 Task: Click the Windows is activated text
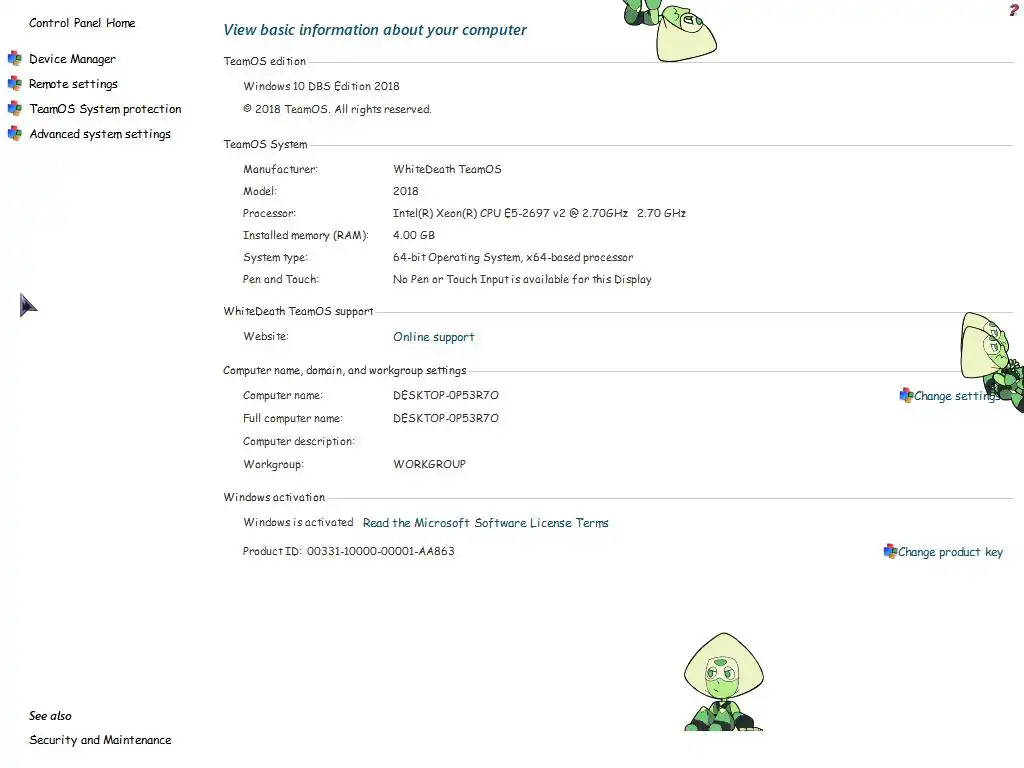tap(298, 522)
